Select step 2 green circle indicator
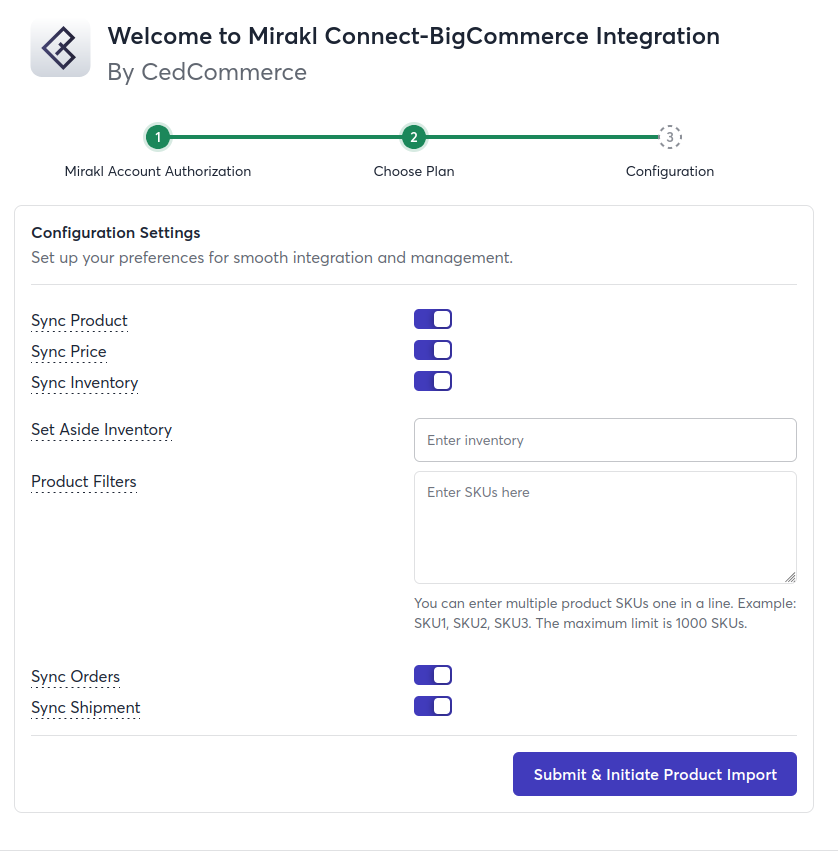Image resolution: width=838 pixels, height=863 pixels. (414, 137)
